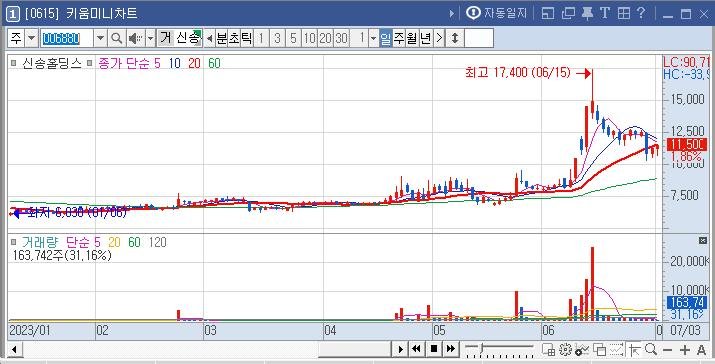715x364 pixels.
Task: Click the vertical expand arrows icon
Action: coord(455,38)
